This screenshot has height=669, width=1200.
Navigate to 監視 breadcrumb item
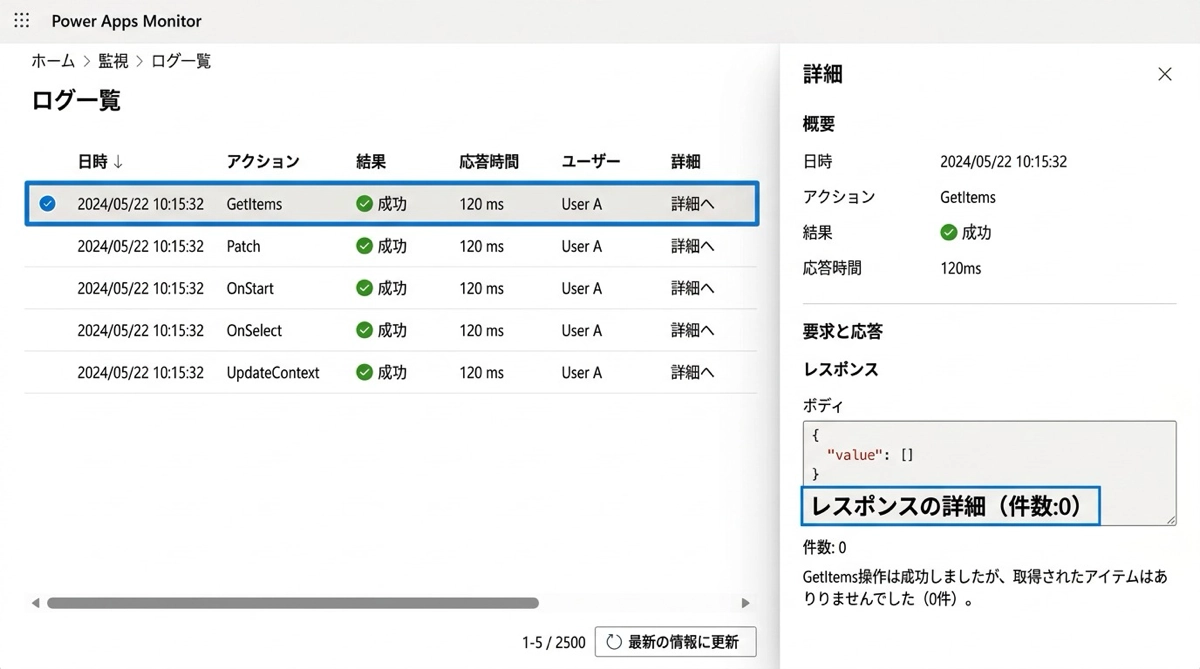(113, 61)
